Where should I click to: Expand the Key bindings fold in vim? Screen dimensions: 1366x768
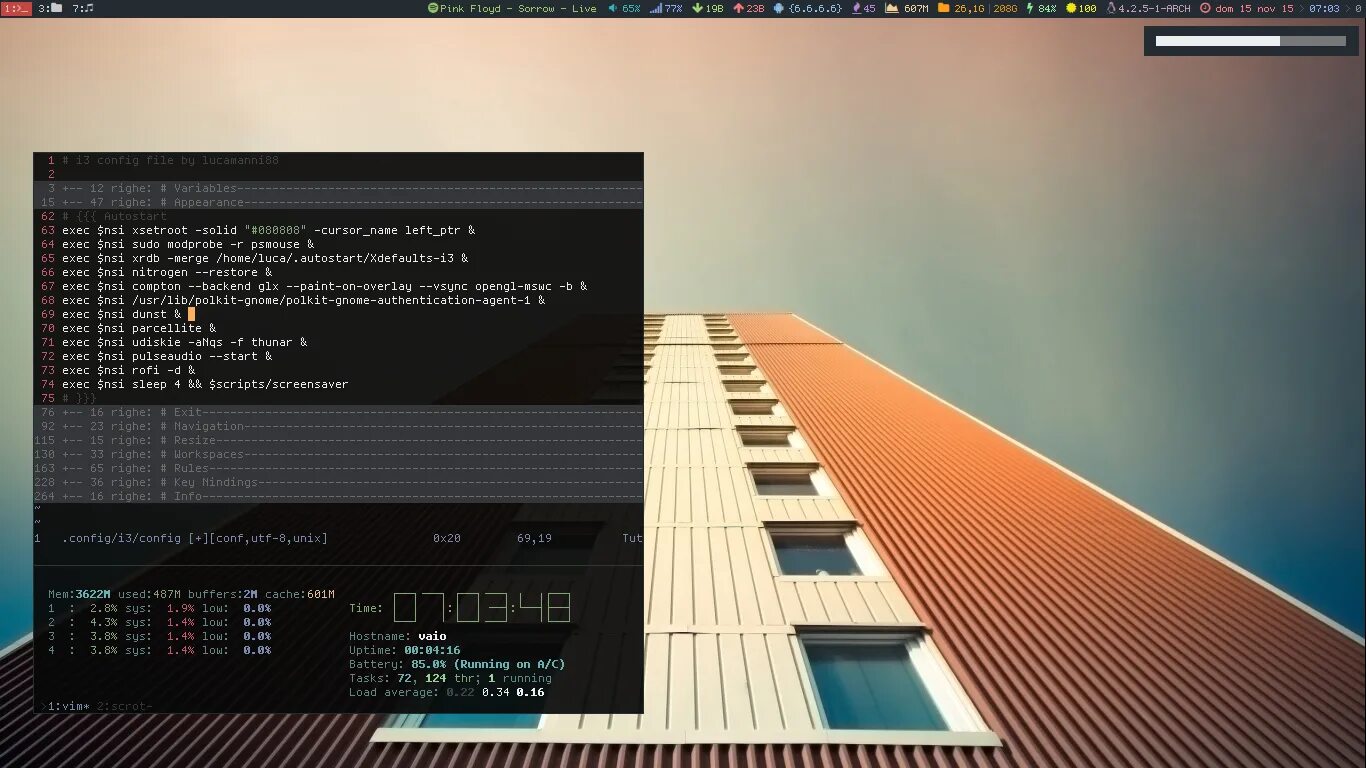(338, 482)
